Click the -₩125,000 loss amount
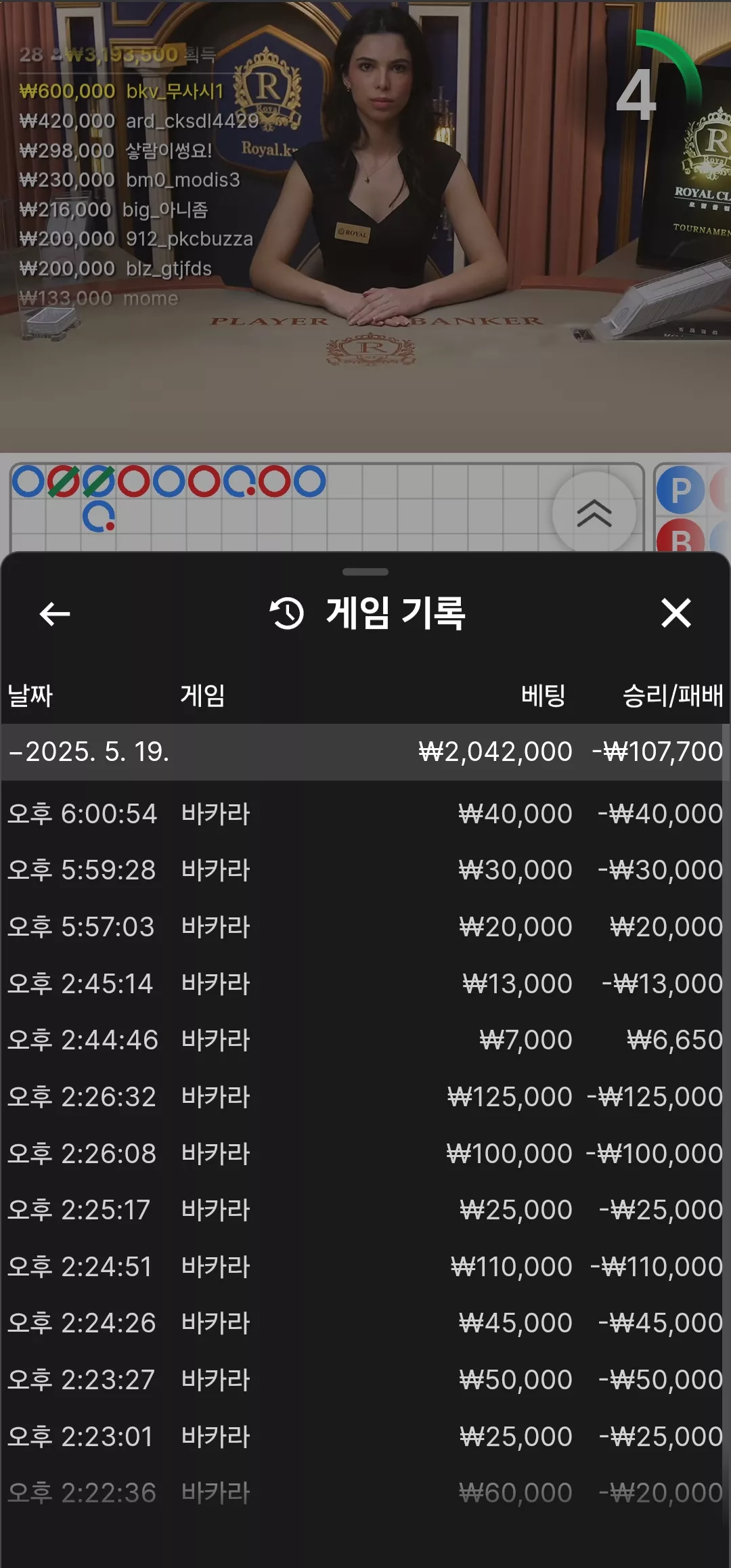Image resolution: width=731 pixels, height=1568 pixels. coord(655,1097)
